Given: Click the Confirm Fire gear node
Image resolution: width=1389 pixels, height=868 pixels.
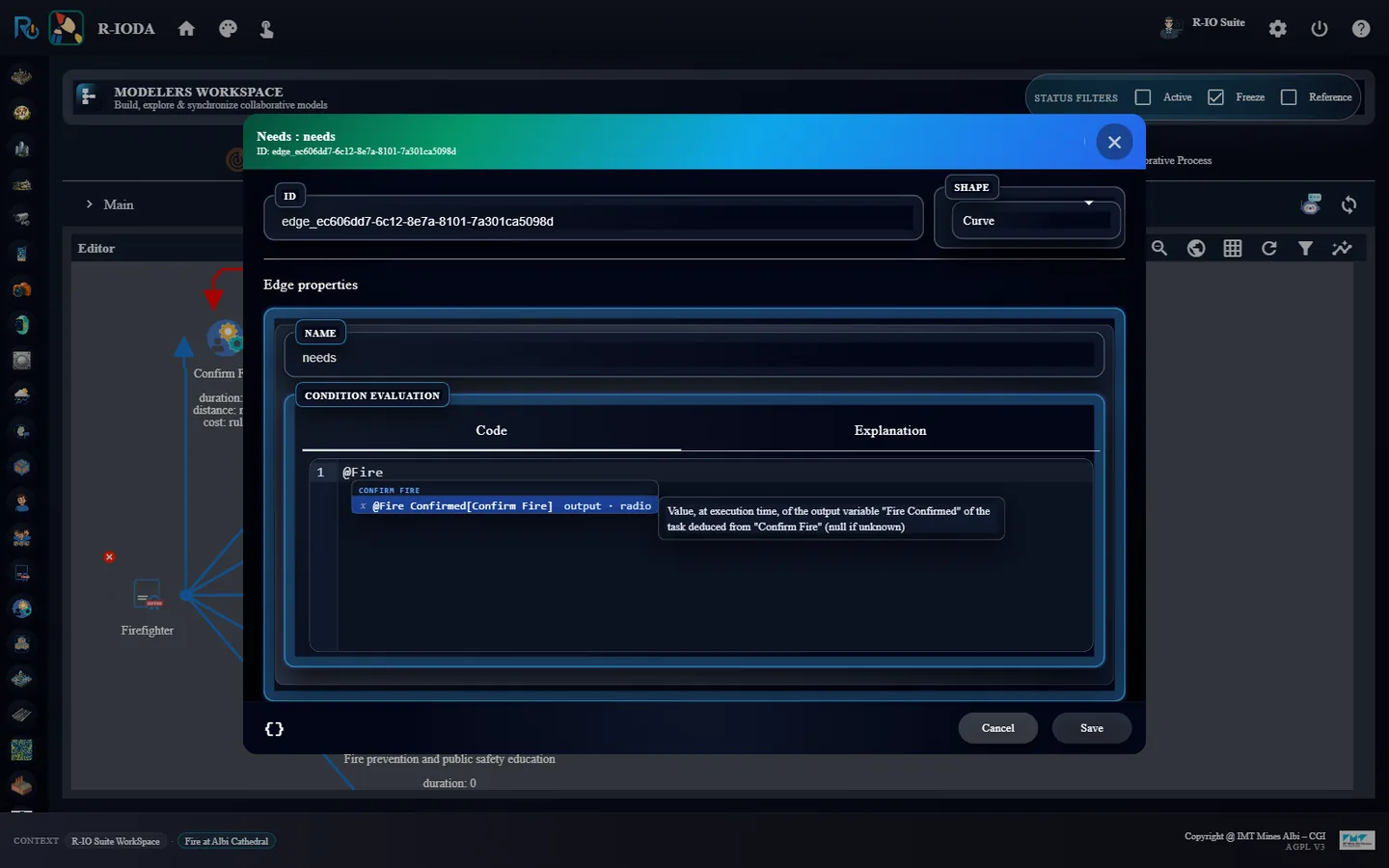Looking at the screenshot, I should pos(226,338).
